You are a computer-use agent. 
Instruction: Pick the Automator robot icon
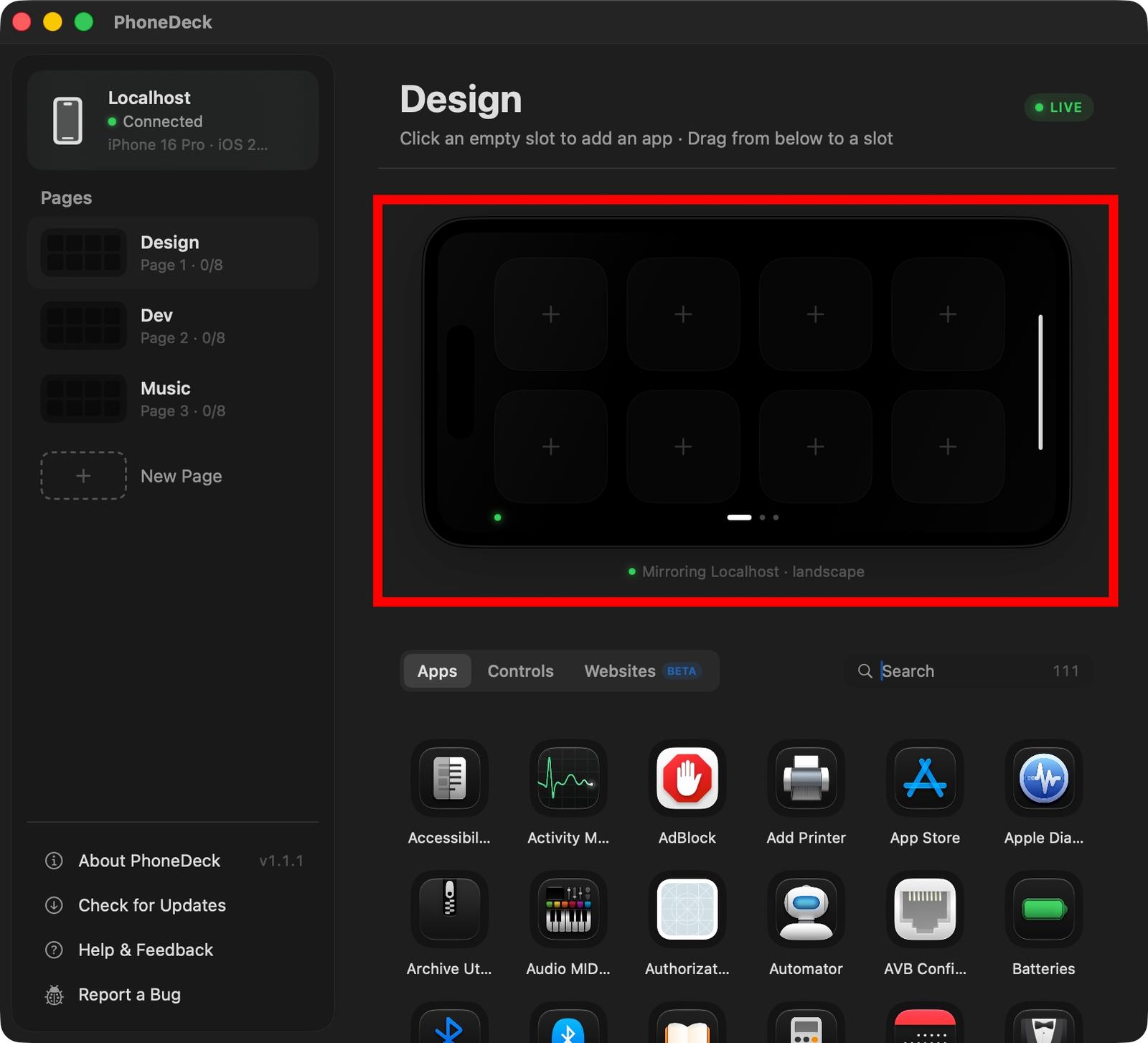coord(806,909)
